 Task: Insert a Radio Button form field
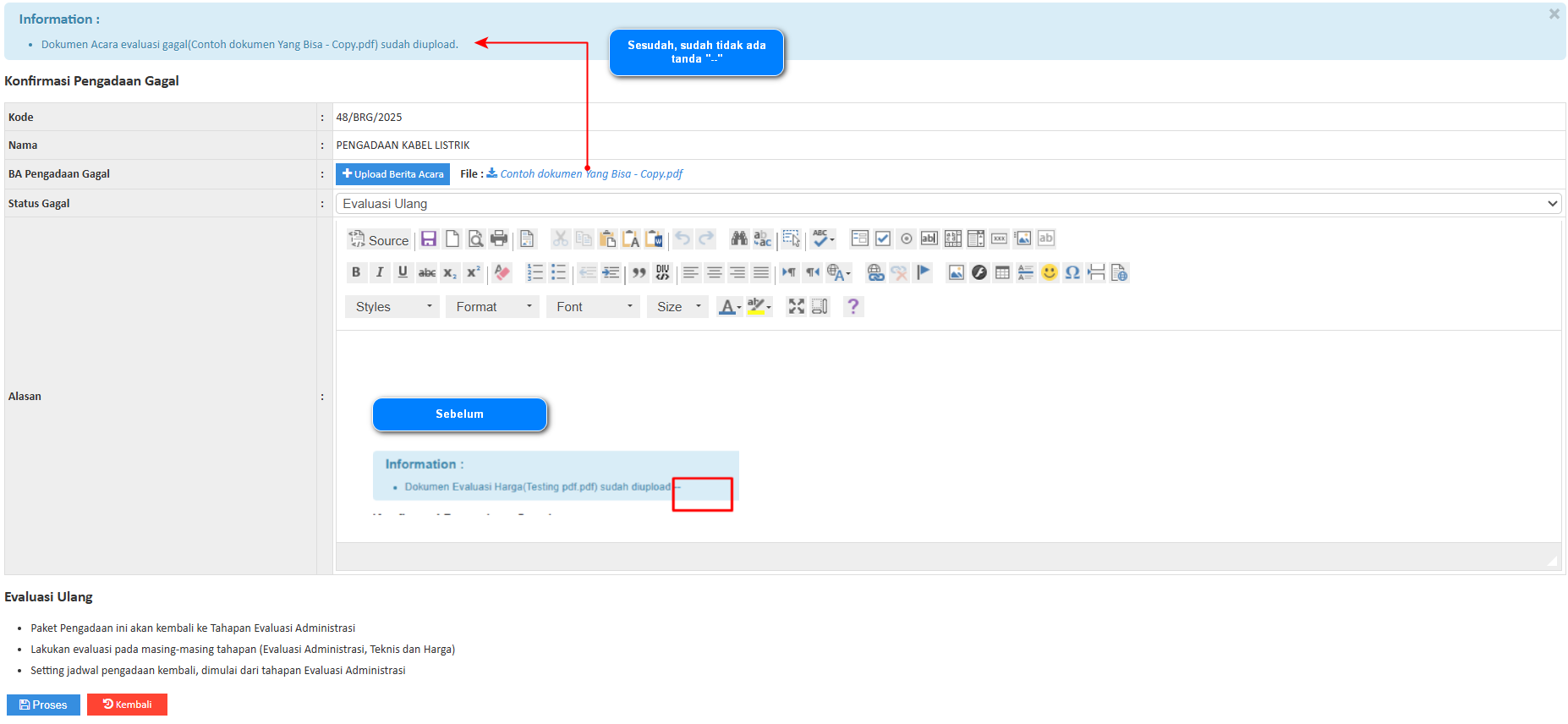click(x=907, y=239)
